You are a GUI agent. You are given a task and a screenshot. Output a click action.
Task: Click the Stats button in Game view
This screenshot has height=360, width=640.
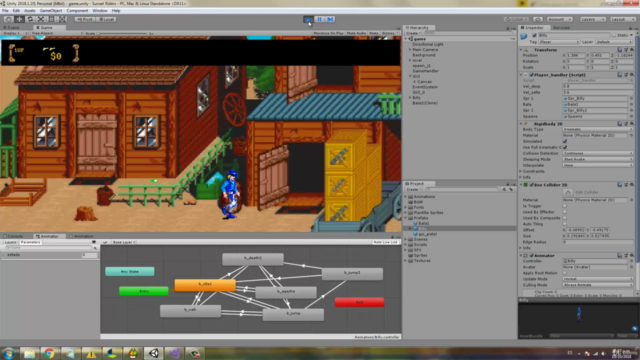click(373, 33)
